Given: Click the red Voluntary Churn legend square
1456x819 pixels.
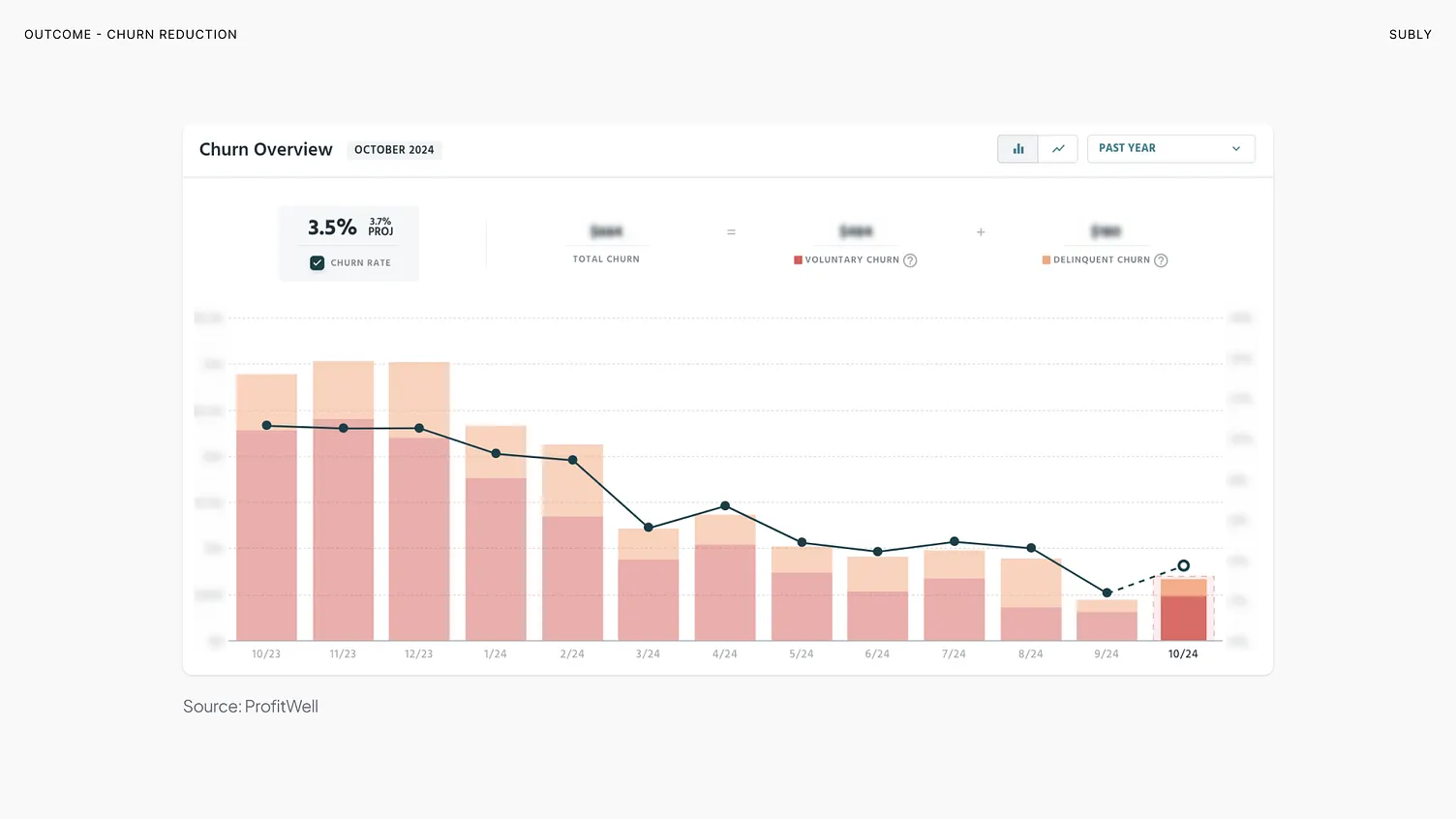Looking at the screenshot, I should [798, 260].
